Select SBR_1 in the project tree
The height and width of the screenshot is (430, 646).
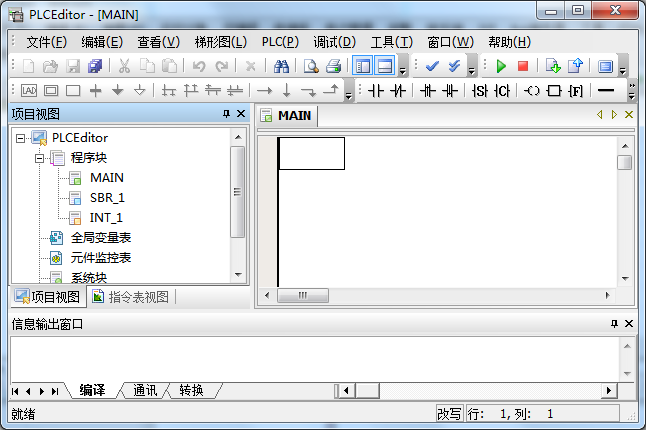[x=107, y=198]
